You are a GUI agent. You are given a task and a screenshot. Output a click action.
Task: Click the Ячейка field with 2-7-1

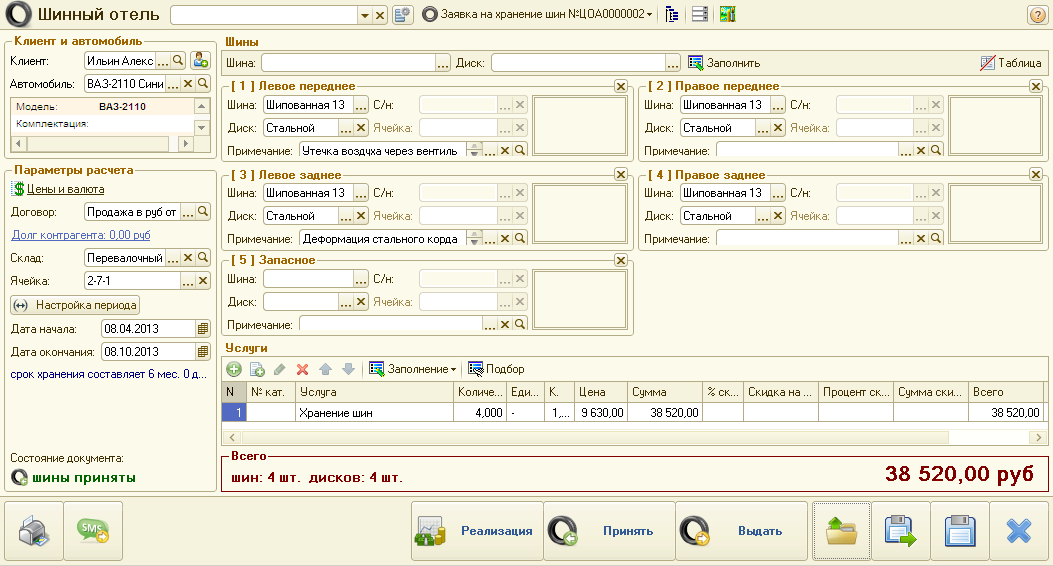click(132, 281)
